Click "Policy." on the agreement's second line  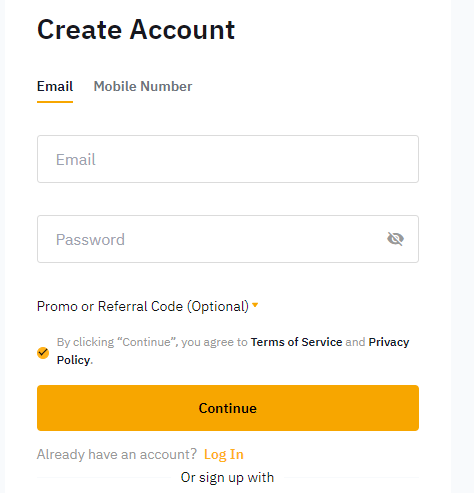[x=75, y=360]
